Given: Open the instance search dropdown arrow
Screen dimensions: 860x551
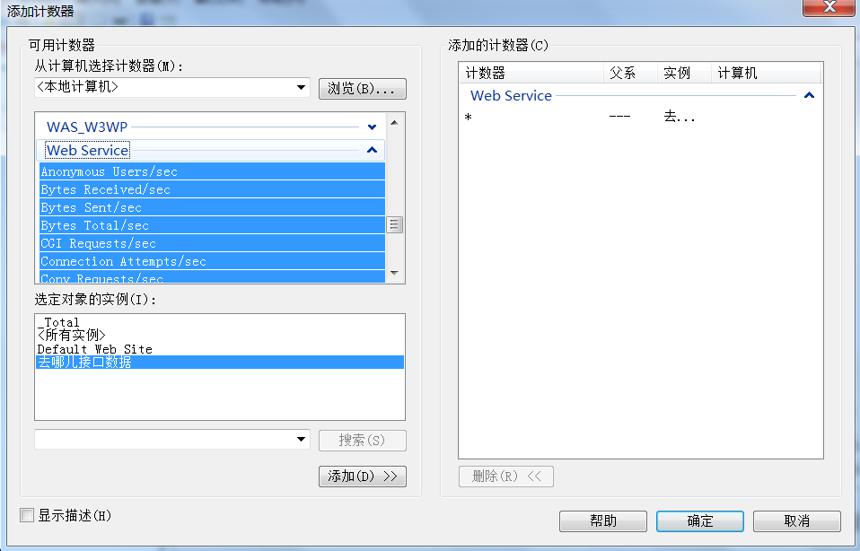Looking at the screenshot, I should [301, 439].
